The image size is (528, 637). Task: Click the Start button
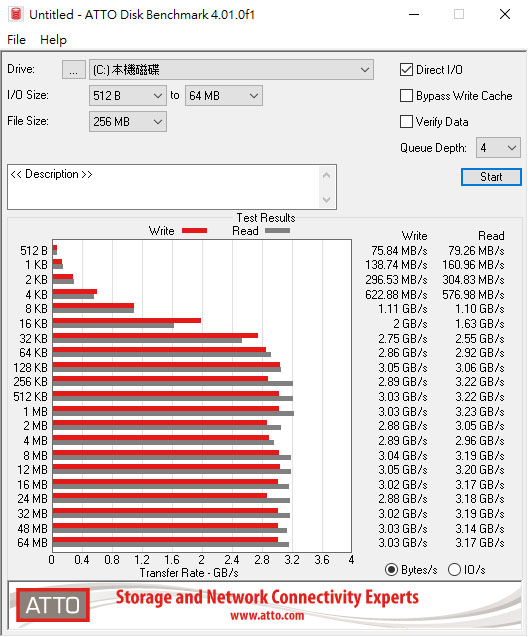491,177
